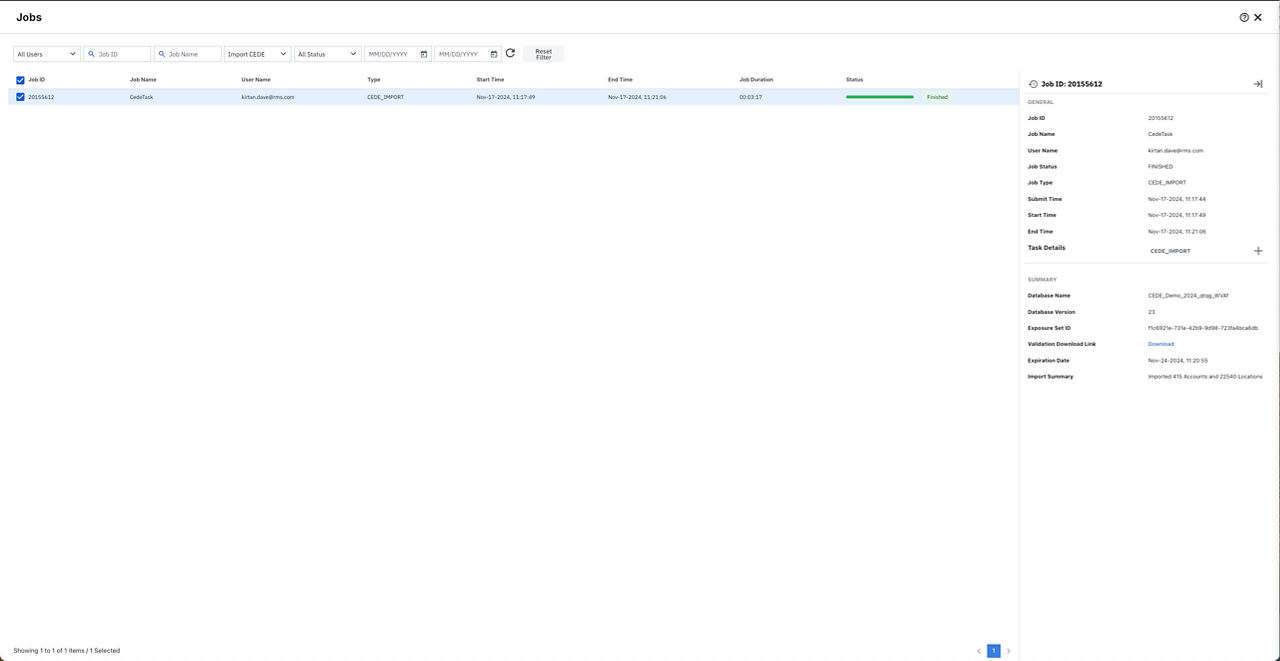The width and height of the screenshot is (1280, 661).
Task: Open the start date calendar picker
Action: pos(424,53)
